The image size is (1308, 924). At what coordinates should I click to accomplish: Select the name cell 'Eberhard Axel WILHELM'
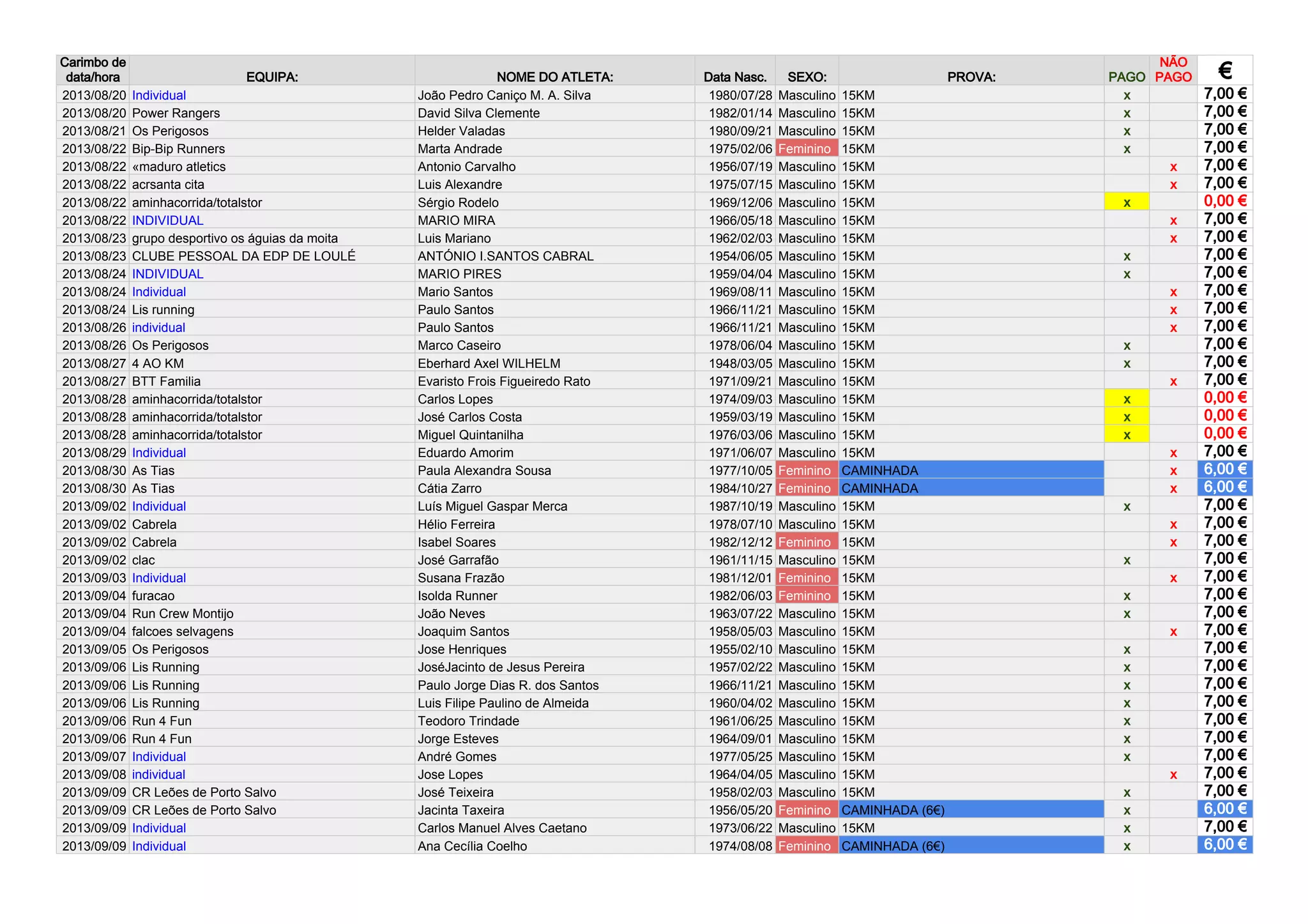(489, 363)
